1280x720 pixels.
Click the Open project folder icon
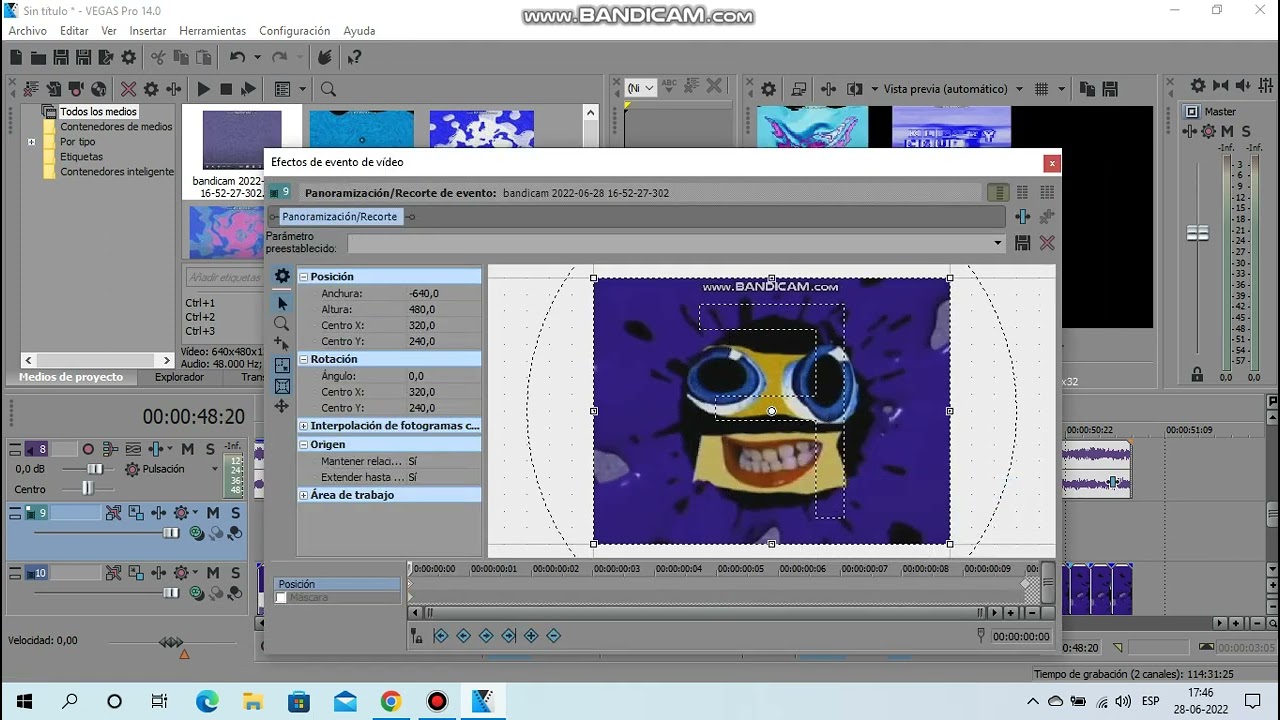coord(39,58)
